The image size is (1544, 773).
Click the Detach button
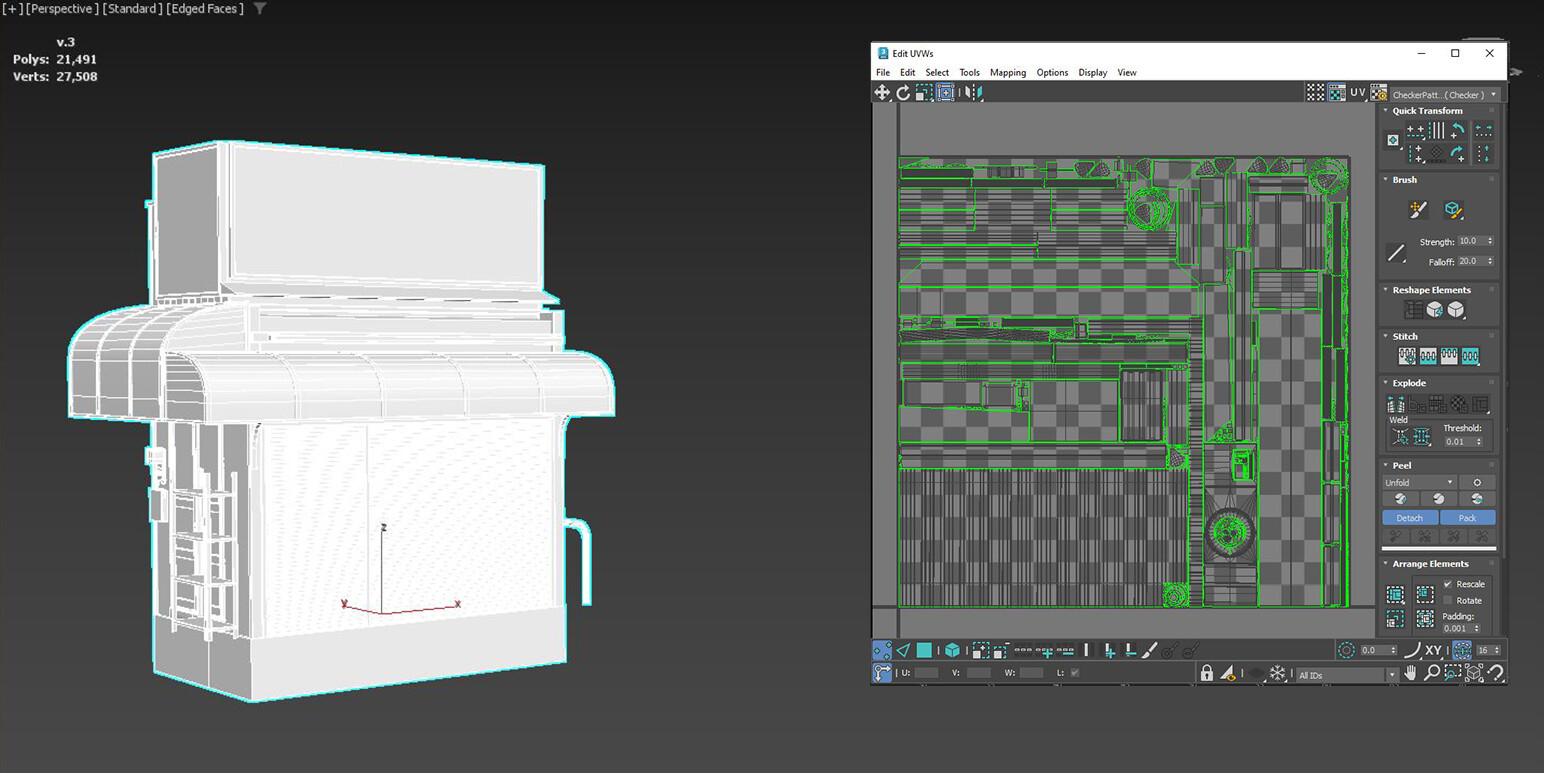[1409, 518]
